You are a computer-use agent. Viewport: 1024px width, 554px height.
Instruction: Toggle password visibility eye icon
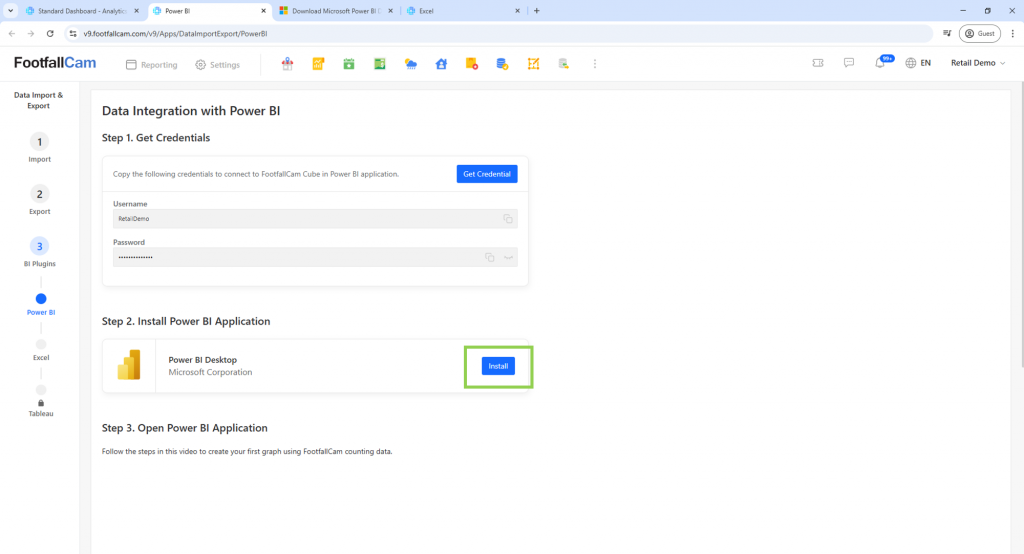coord(508,257)
